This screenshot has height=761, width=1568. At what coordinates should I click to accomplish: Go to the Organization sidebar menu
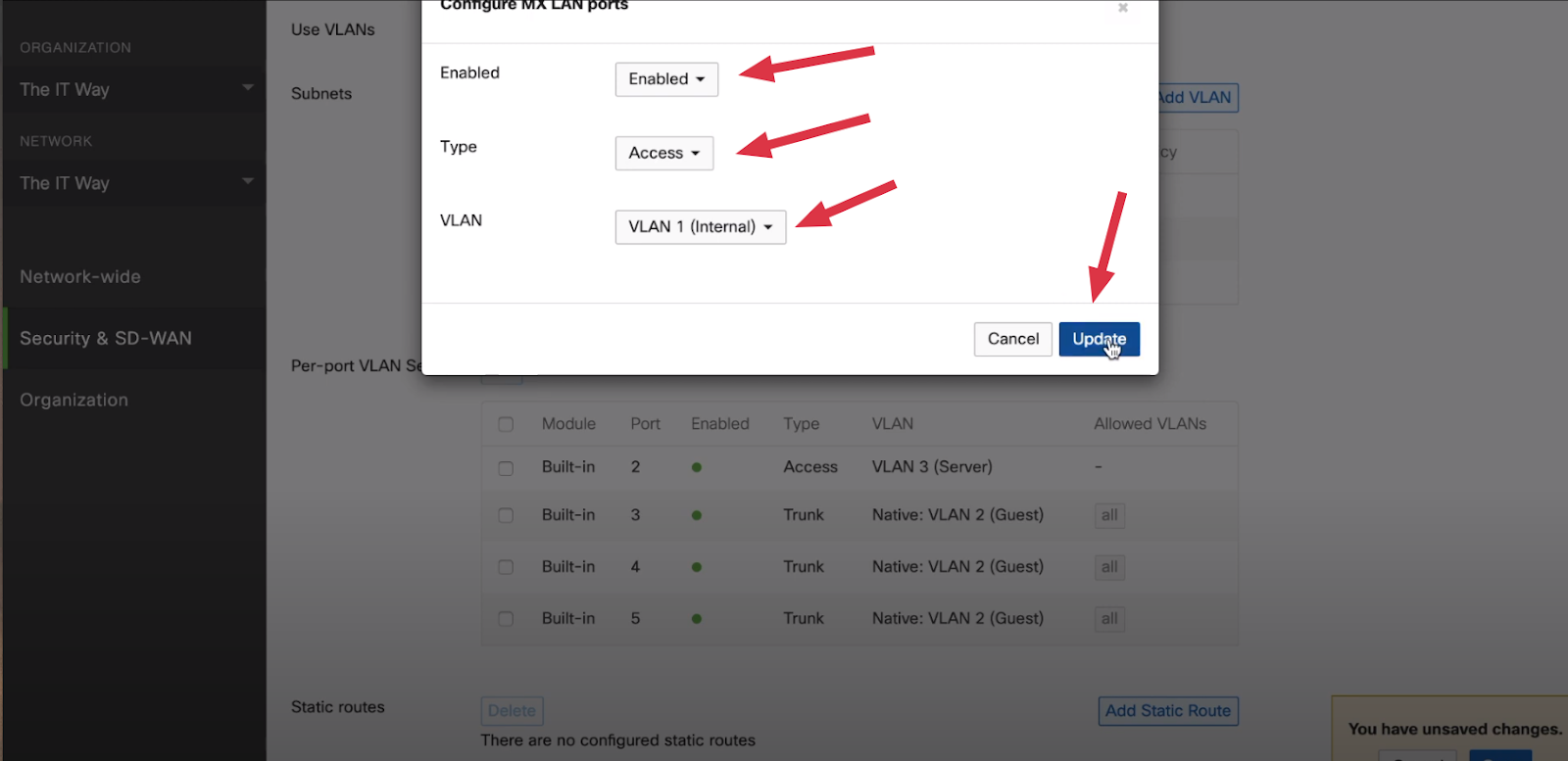click(x=74, y=400)
